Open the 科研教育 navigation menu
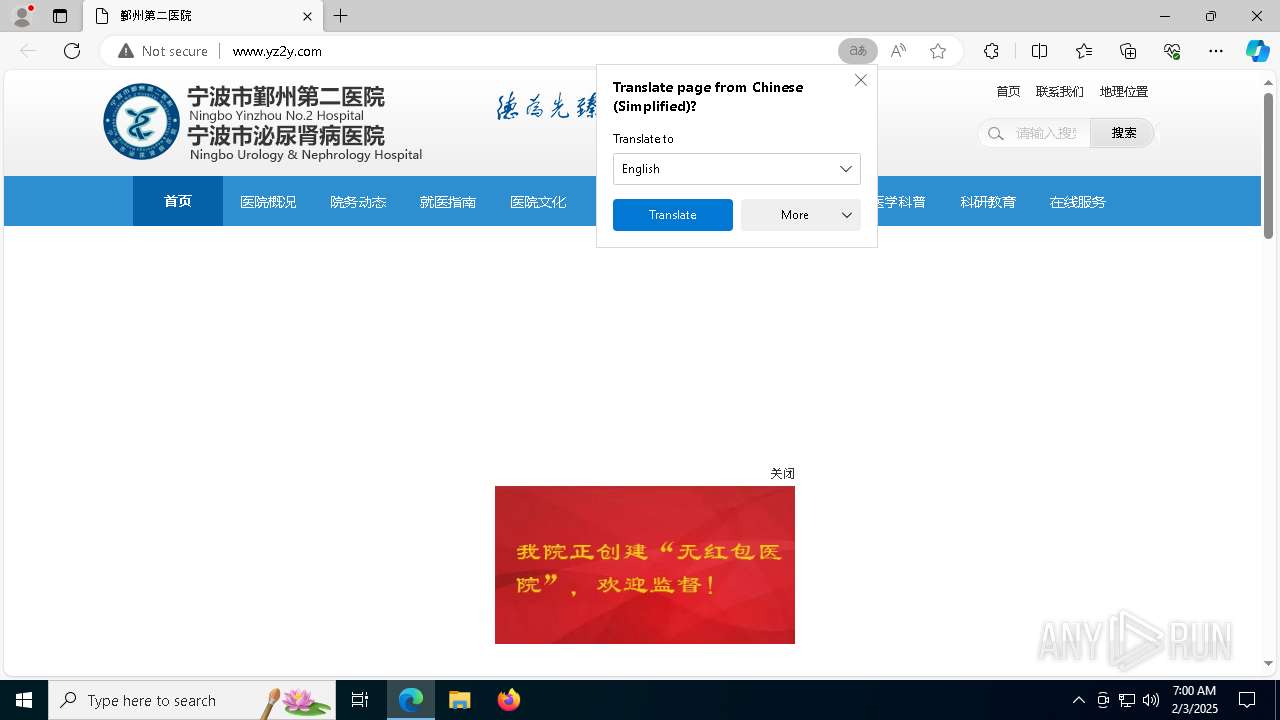 pos(988,202)
